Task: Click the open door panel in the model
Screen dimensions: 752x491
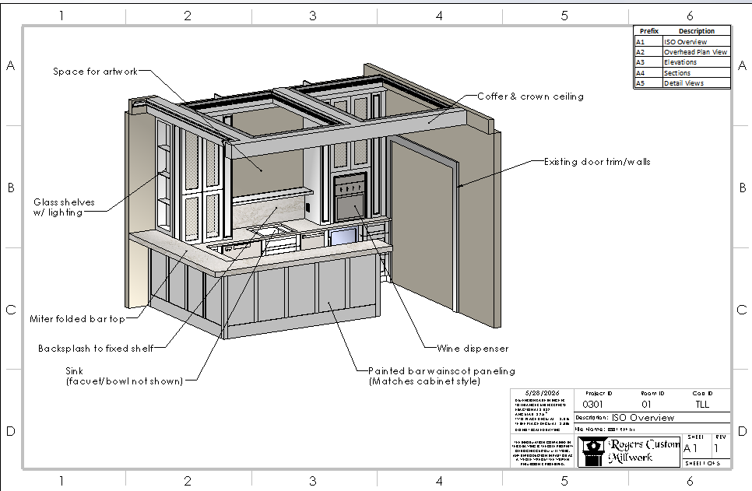Action: 421,224
